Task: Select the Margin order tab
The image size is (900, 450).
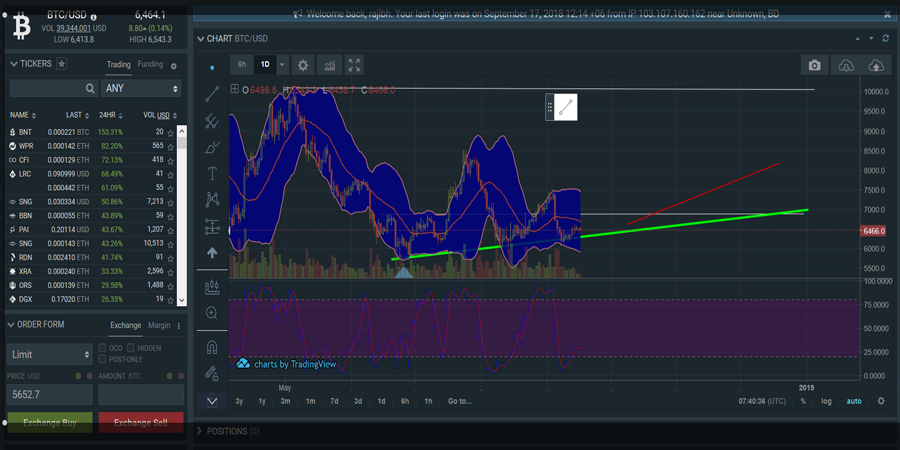Action: point(159,325)
